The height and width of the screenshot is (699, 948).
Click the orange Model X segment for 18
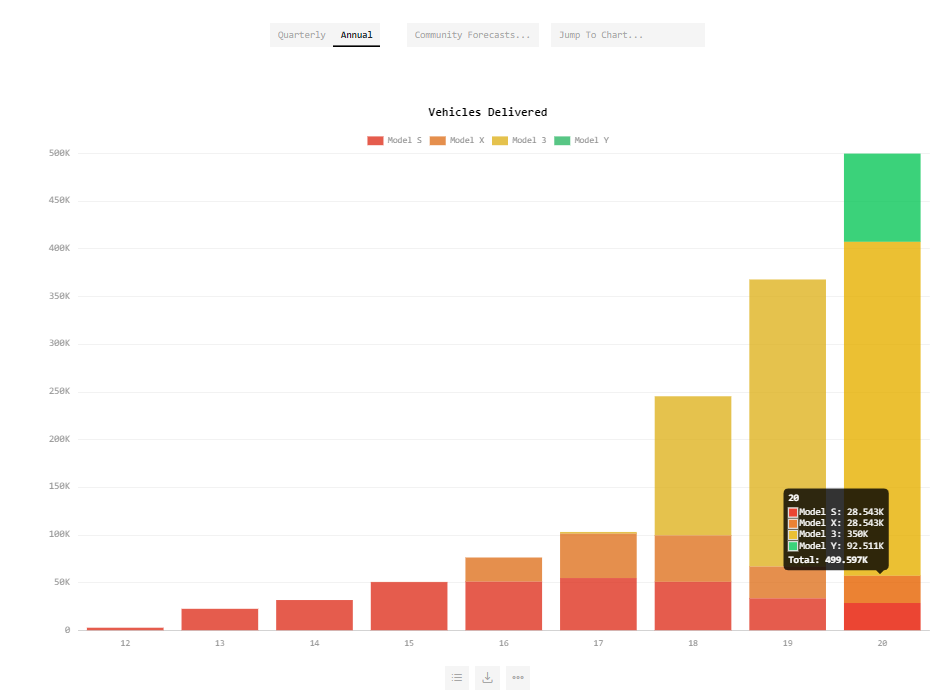(693, 559)
